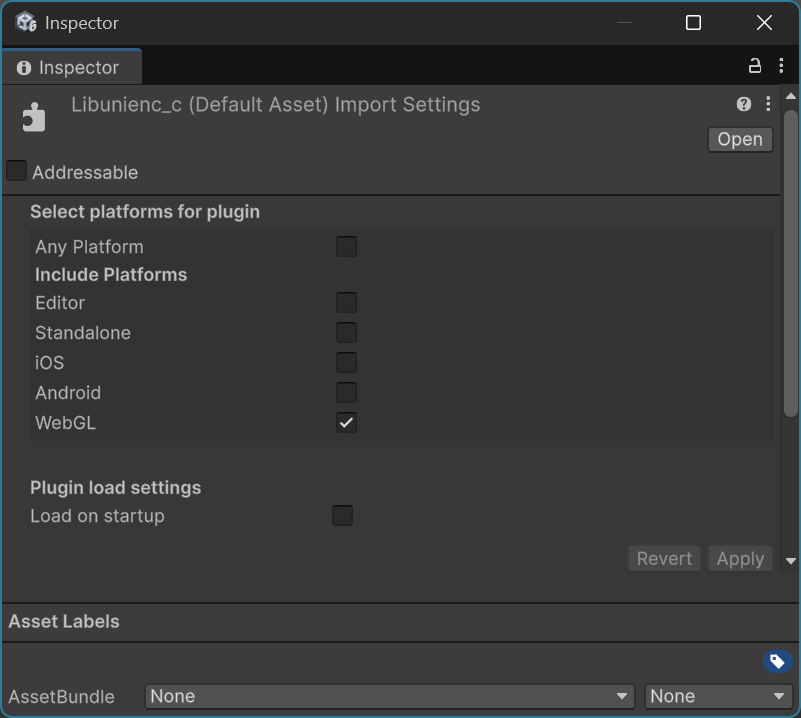Tick the Standalone platform checkbox
Image resolution: width=801 pixels, height=718 pixels.
click(346, 332)
